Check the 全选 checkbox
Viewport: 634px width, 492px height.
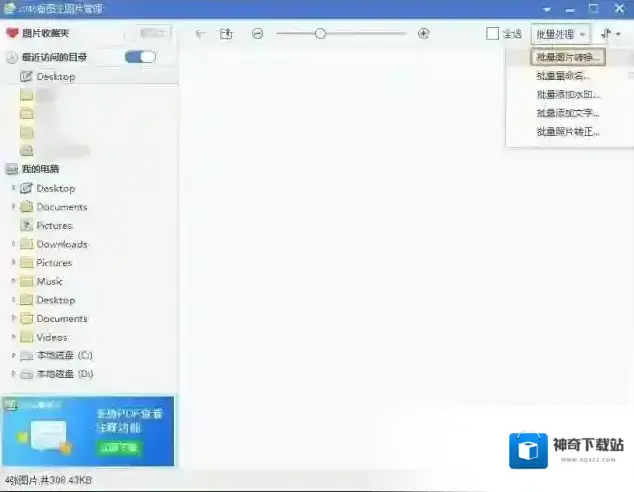492,34
